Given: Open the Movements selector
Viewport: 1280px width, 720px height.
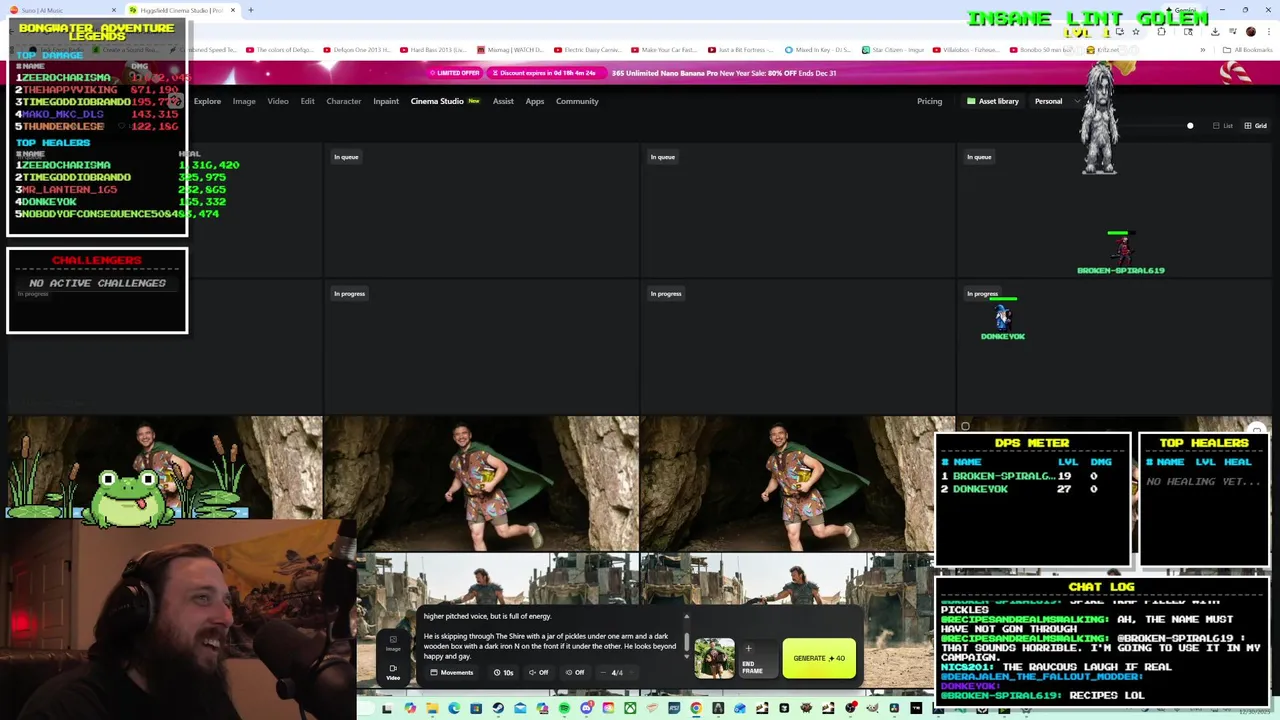Looking at the screenshot, I should click(x=452, y=672).
